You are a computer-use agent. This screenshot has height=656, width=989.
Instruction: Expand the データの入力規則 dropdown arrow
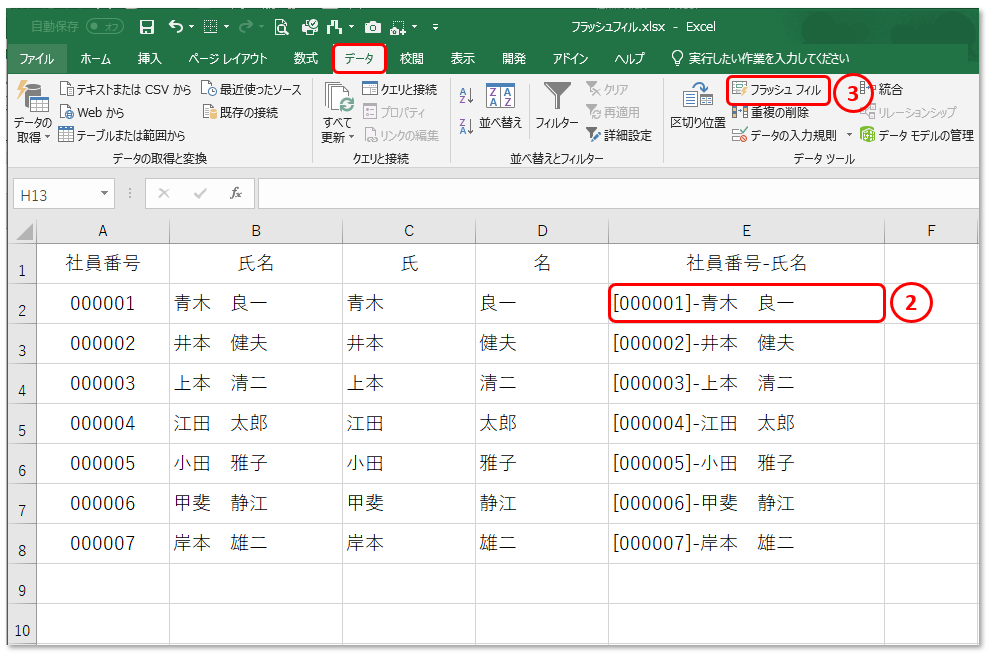click(x=849, y=135)
